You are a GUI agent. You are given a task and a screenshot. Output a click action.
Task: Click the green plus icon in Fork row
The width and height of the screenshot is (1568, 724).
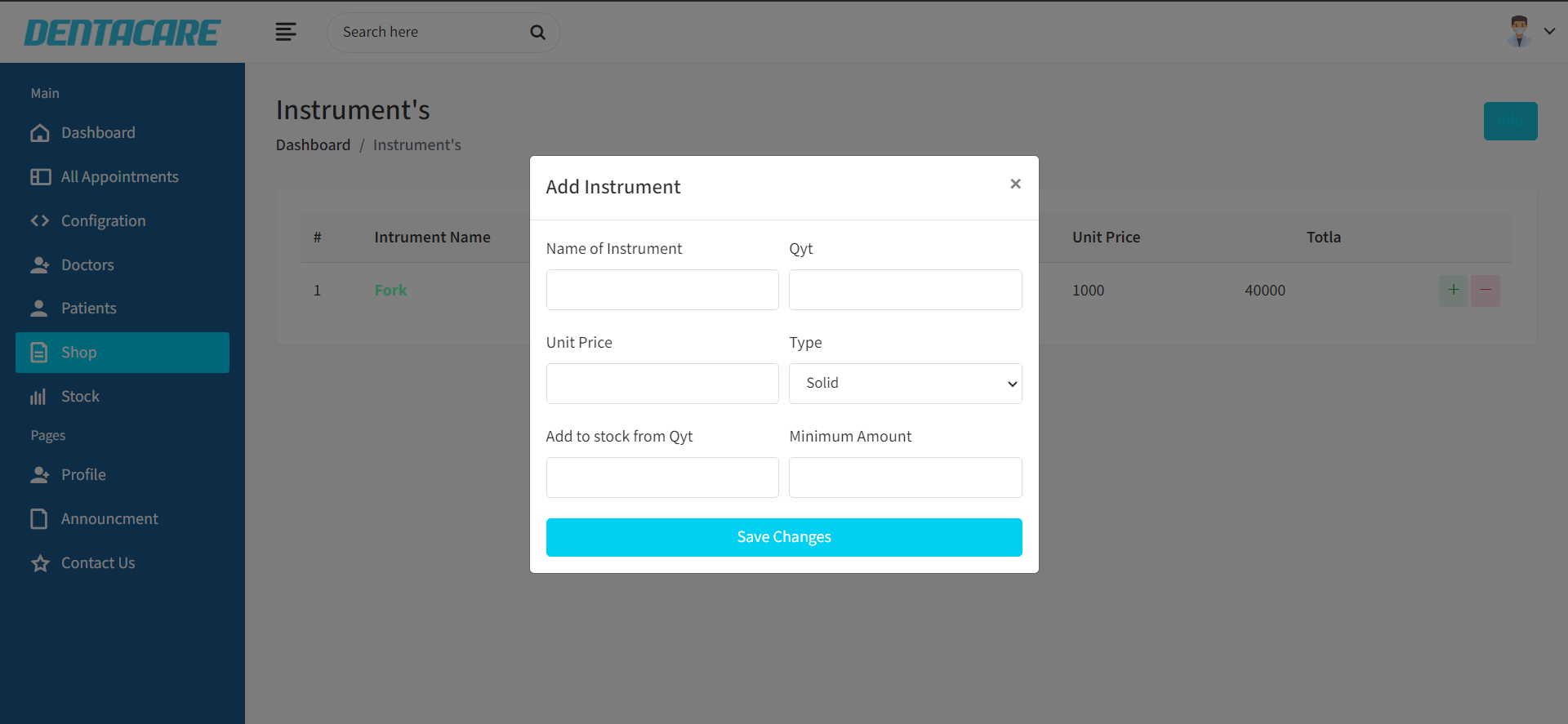tap(1453, 291)
